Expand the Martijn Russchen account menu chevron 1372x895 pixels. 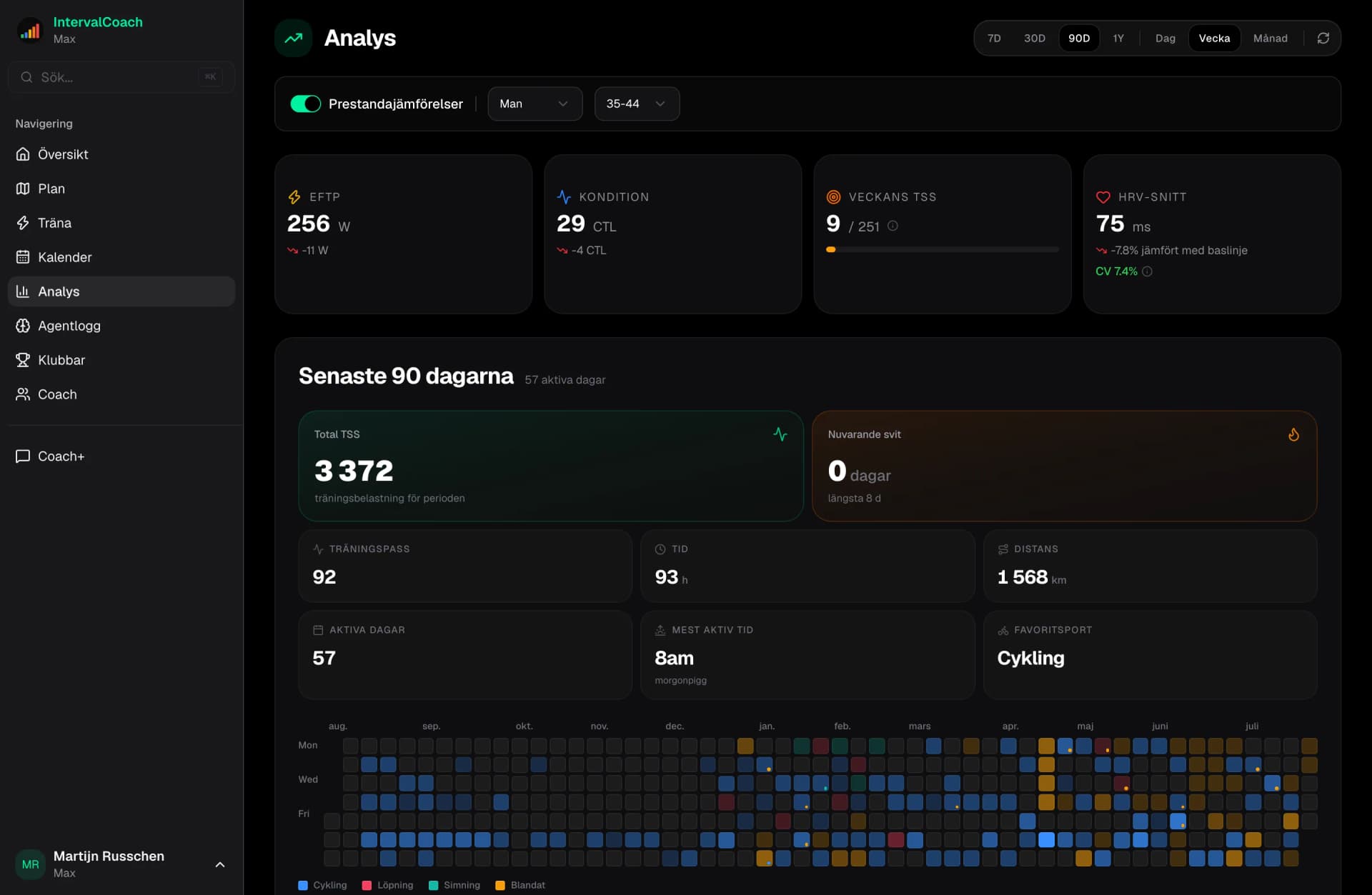pos(220,864)
